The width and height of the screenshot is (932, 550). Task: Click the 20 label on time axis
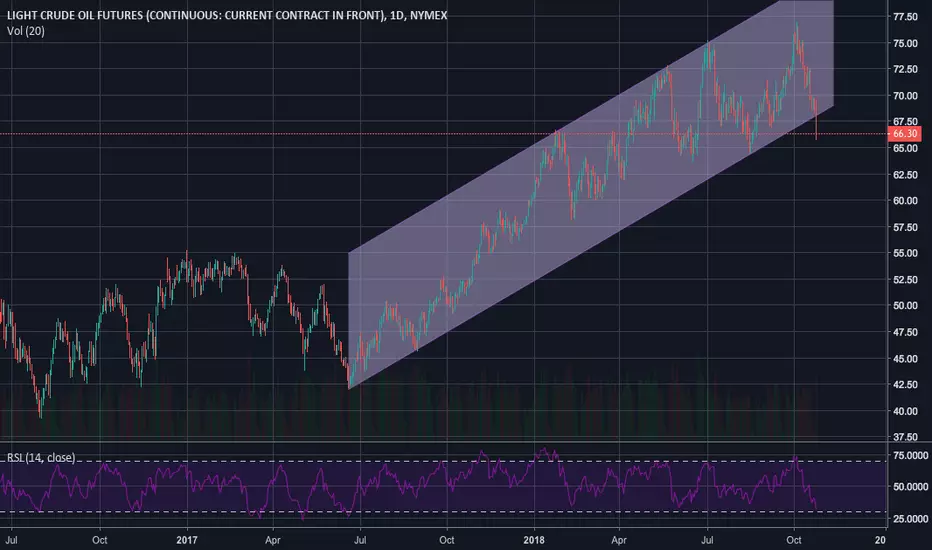coord(880,540)
